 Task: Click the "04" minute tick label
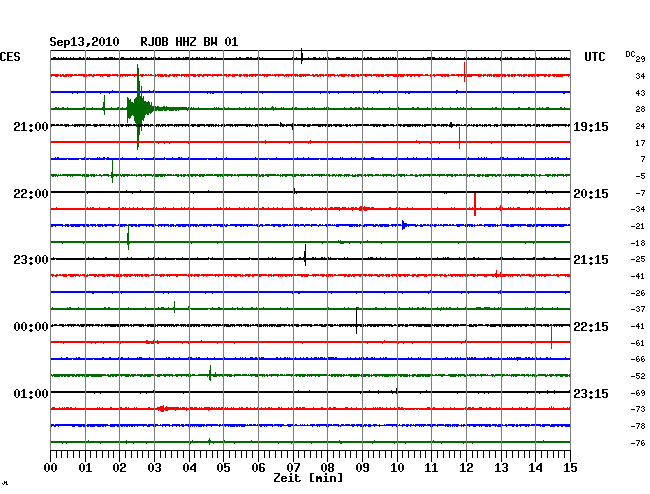pyautogui.click(x=189, y=467)
